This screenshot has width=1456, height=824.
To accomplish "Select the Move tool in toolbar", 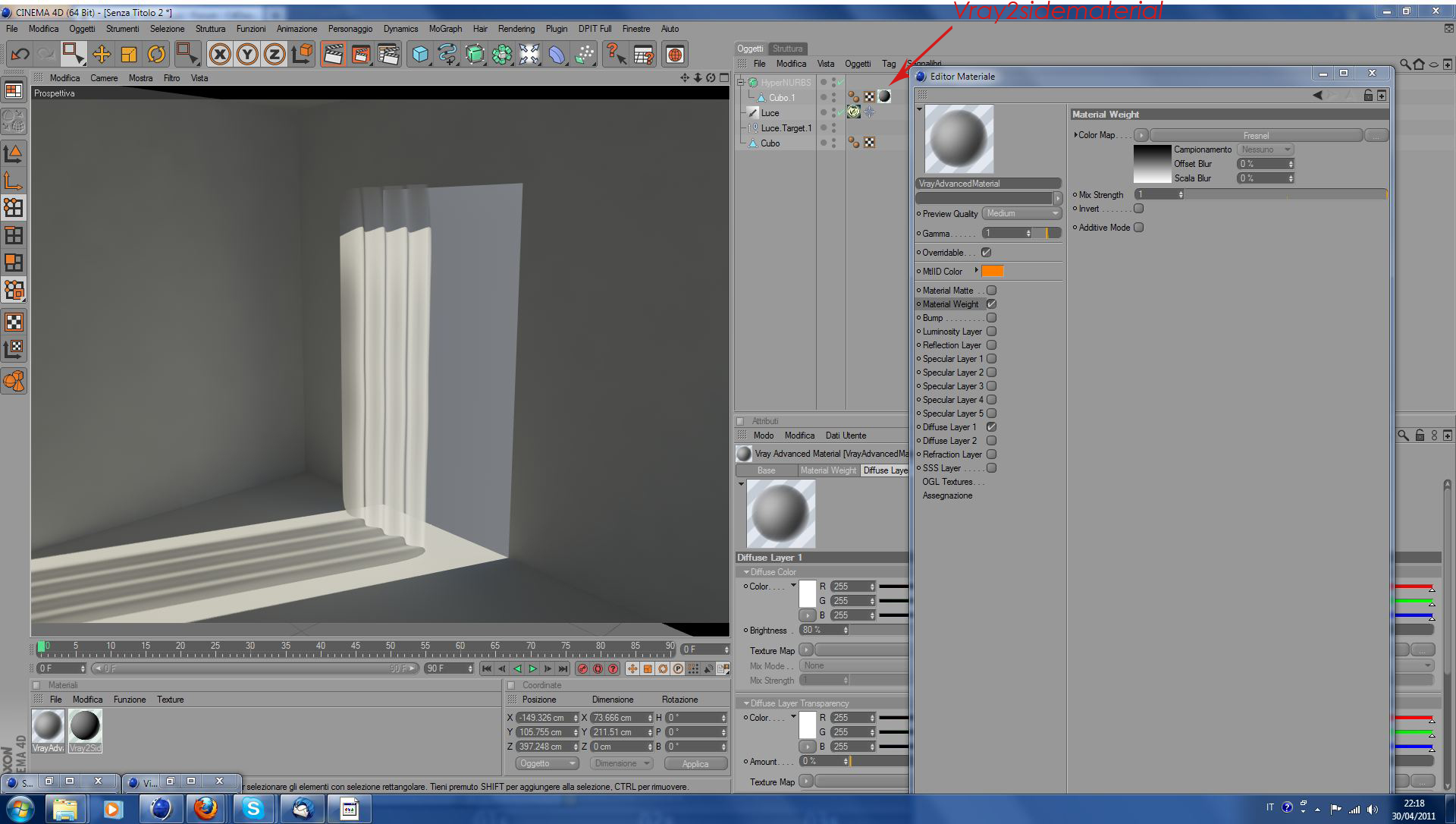I will tap(101, 54).
